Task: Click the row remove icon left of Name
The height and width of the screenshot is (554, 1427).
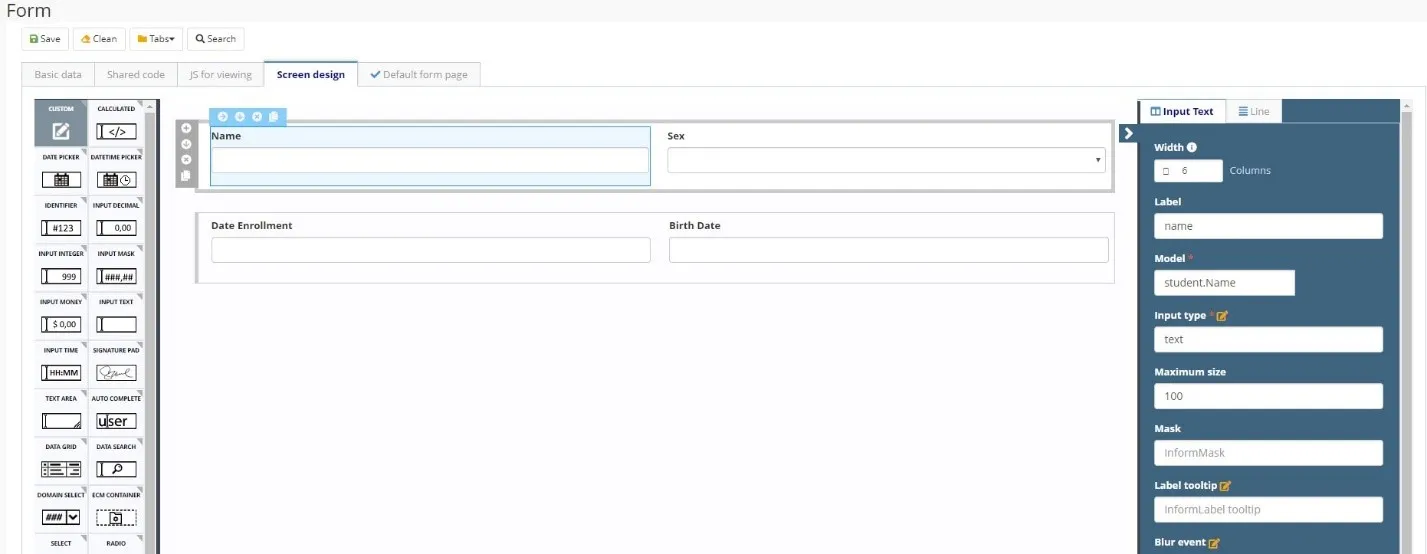Action: tap(186, 160)
